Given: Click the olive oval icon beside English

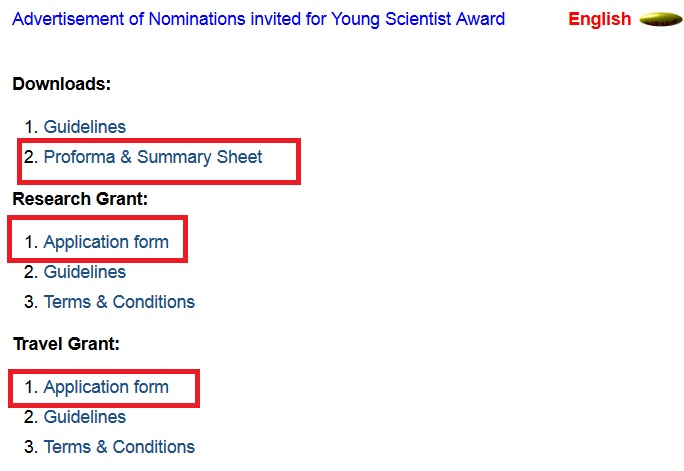Looking at the screenshot, I should point(660,19).
